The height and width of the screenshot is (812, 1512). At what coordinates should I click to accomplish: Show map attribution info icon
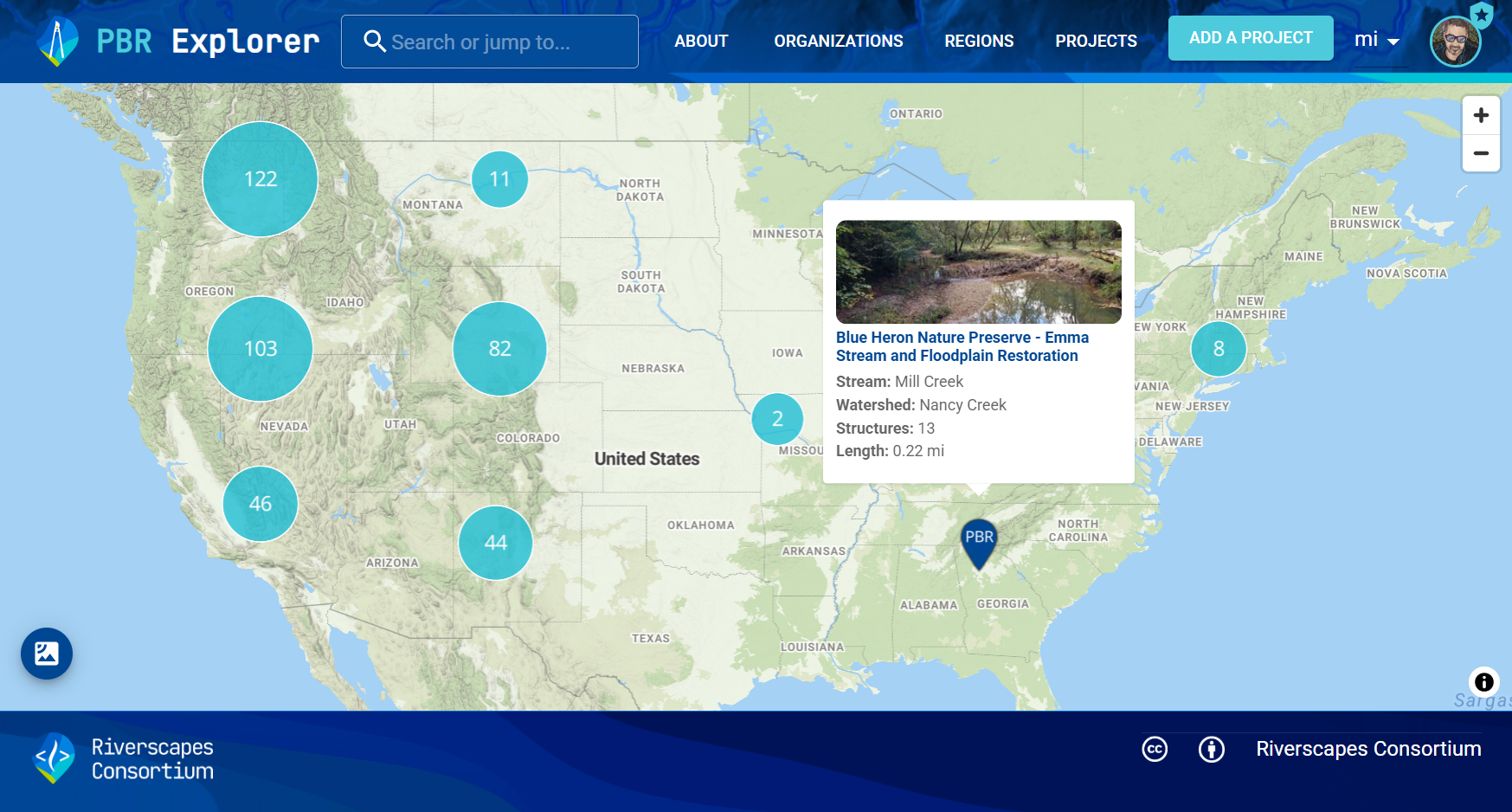click(1483, 682)
